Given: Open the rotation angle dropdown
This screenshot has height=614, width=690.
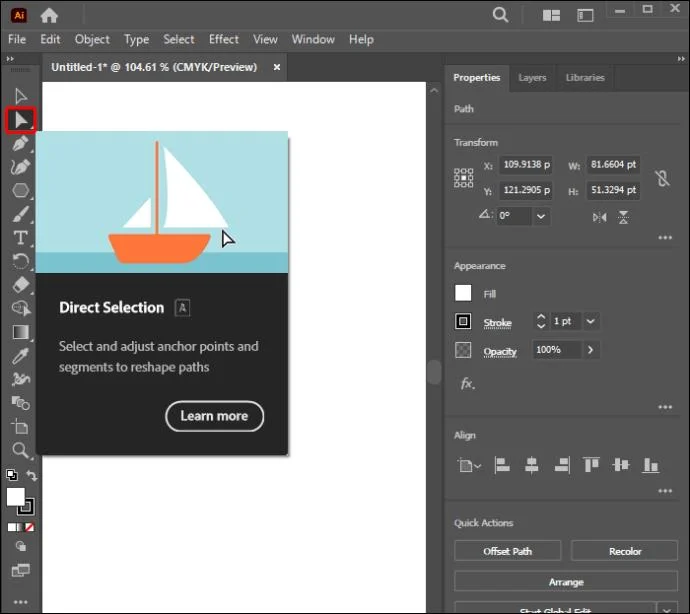Looking at the screenshot, I should 541,217.
